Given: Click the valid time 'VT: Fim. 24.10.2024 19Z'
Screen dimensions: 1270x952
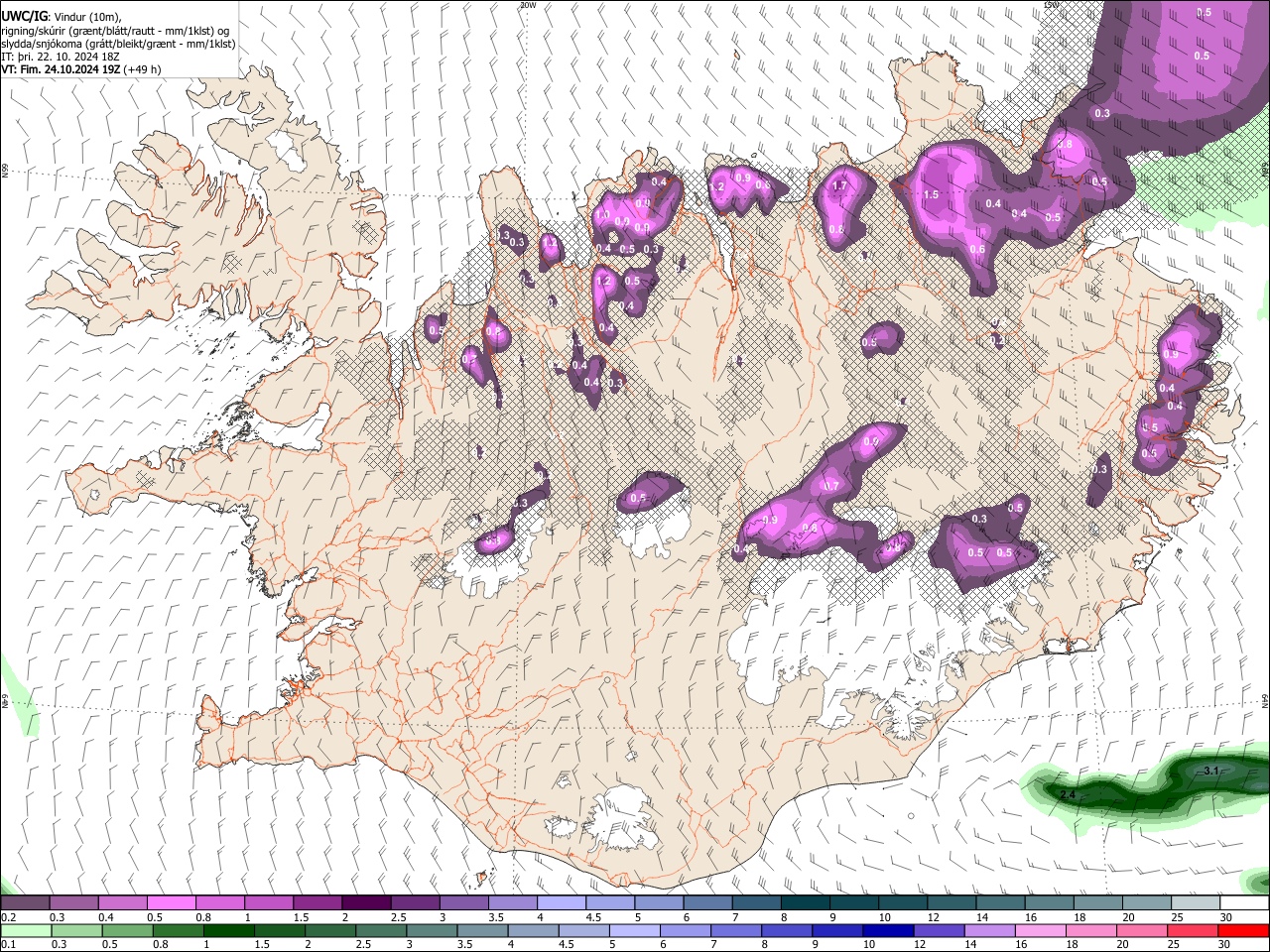Looking at the screenshot, I should tap(61, 69).
